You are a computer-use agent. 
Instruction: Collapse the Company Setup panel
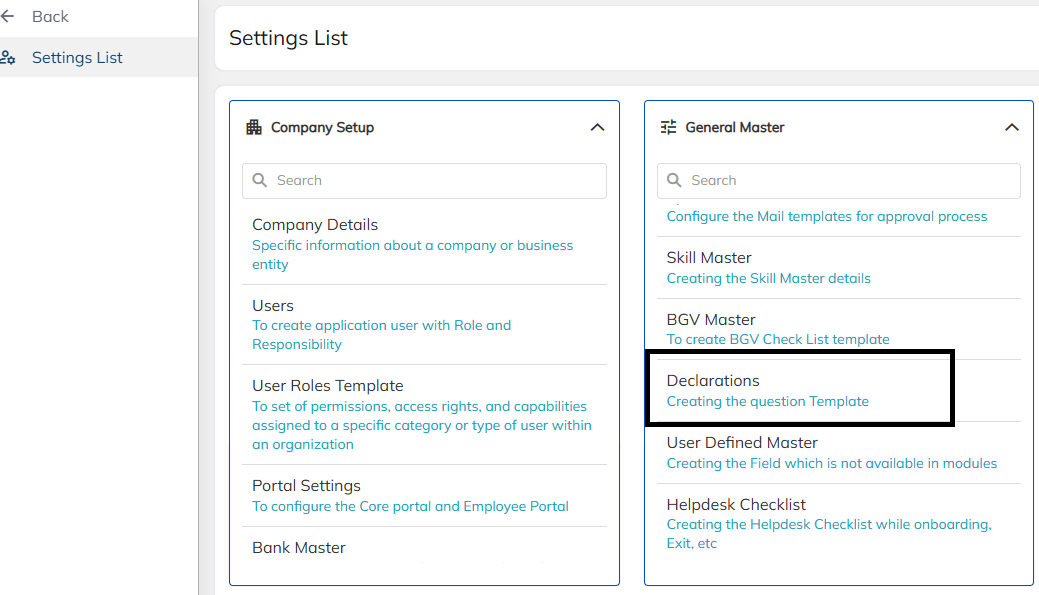pos(597,127)
